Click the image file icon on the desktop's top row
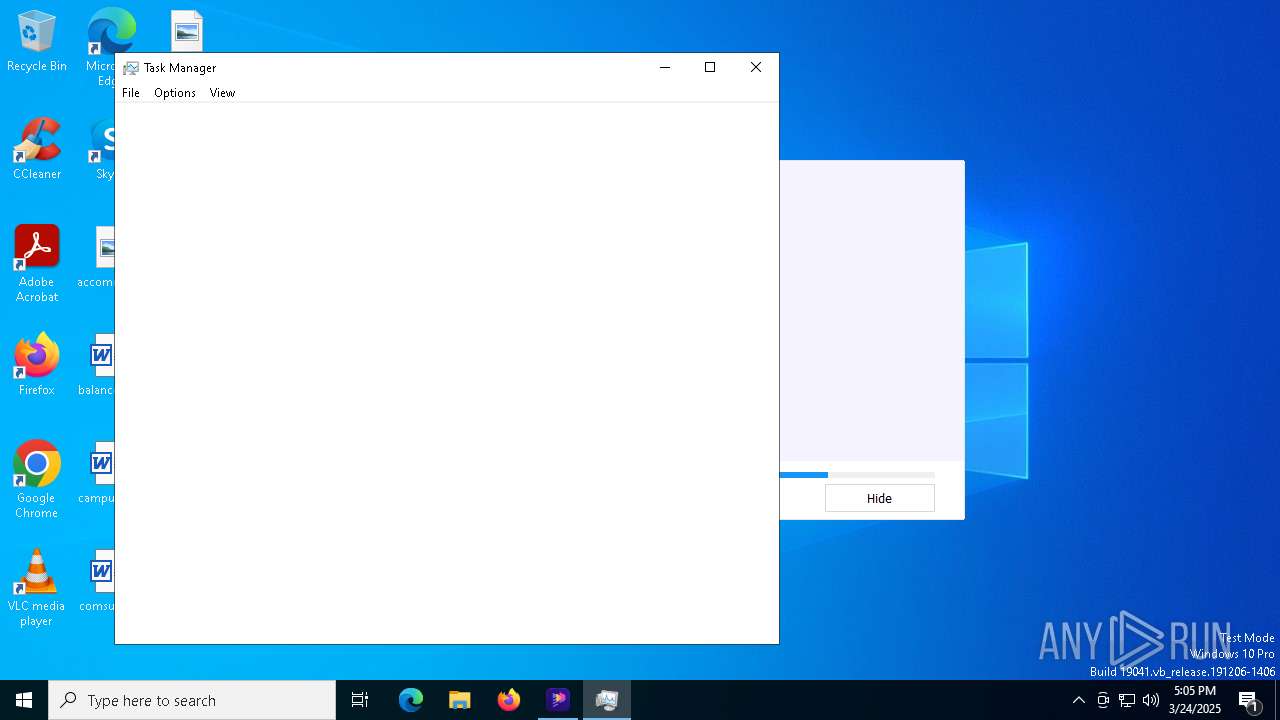 187,31
